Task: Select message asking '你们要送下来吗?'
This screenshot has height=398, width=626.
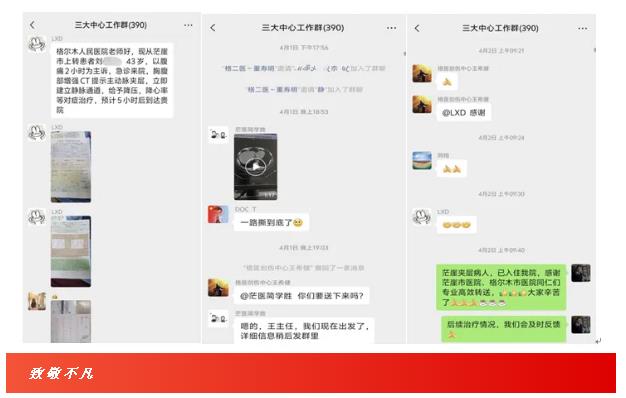Action: point(301,296)
